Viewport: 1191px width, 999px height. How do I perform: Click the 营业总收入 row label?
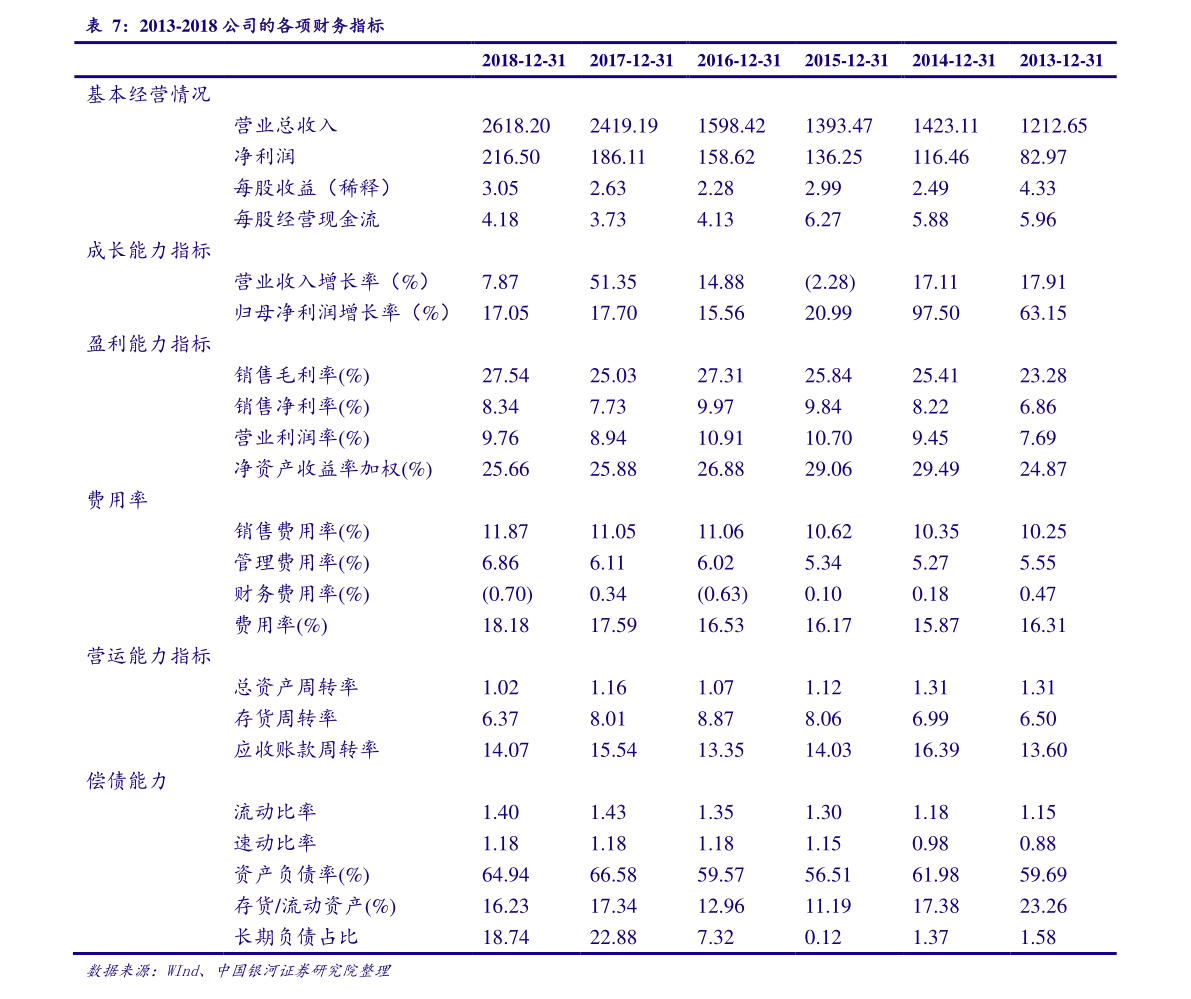285,126
